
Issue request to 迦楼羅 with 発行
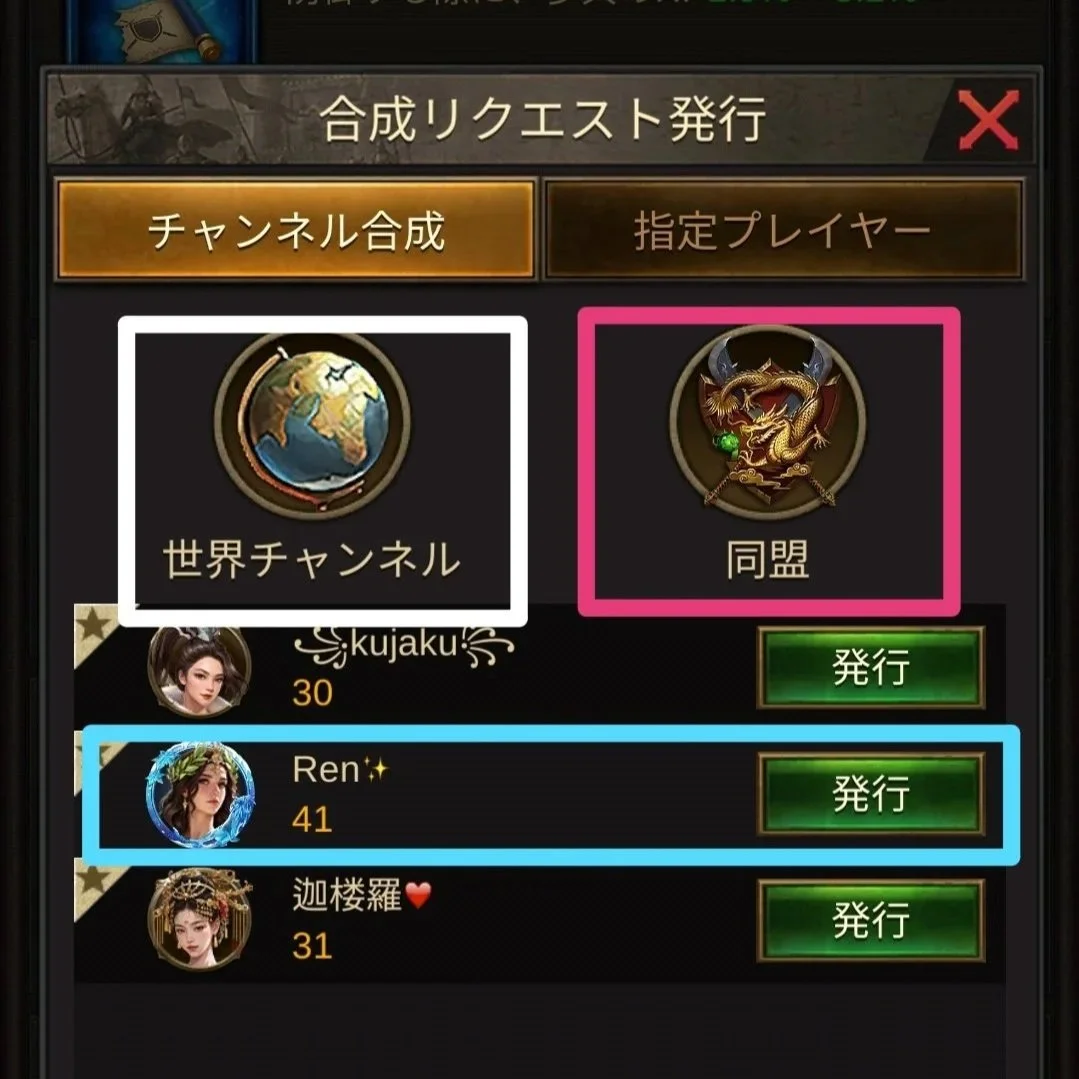[871, 920]
